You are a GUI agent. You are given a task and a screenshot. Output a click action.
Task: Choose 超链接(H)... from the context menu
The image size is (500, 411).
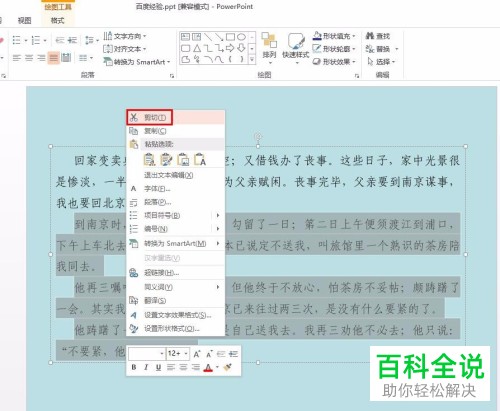point(175,273)
